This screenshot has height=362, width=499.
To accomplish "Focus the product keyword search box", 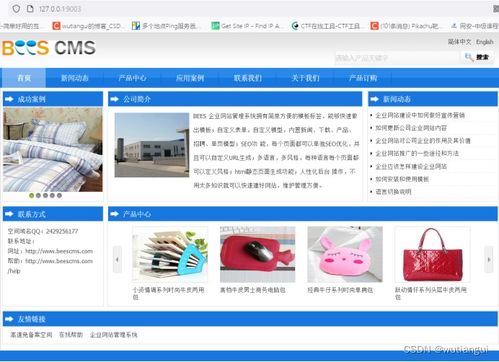I will [397, 58].
